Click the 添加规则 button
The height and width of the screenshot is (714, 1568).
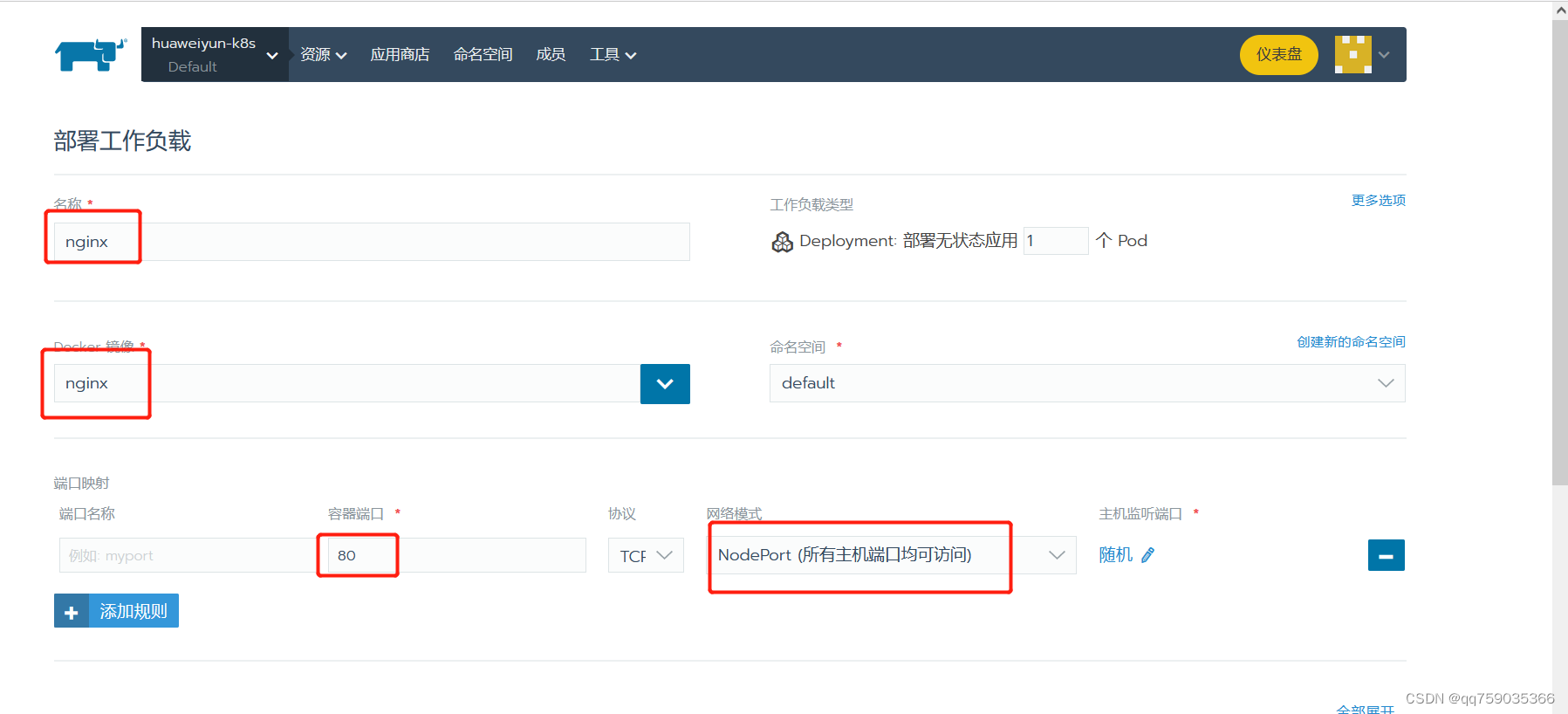tap(116, 611)
